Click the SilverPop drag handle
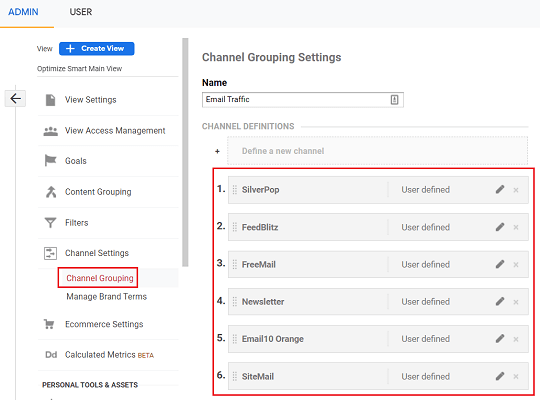 click(235, 190)
